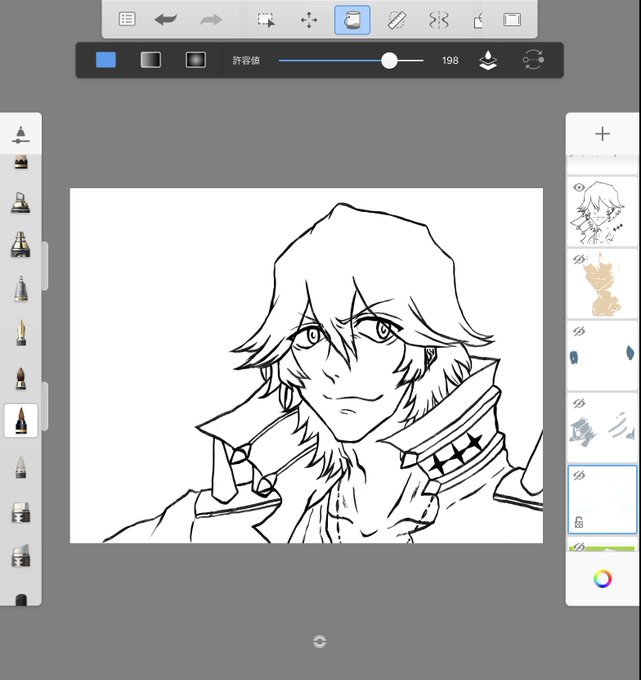The image size is (641, 680).
Task: Select the line art layer thumbnail
Action: tap(602, 212)
